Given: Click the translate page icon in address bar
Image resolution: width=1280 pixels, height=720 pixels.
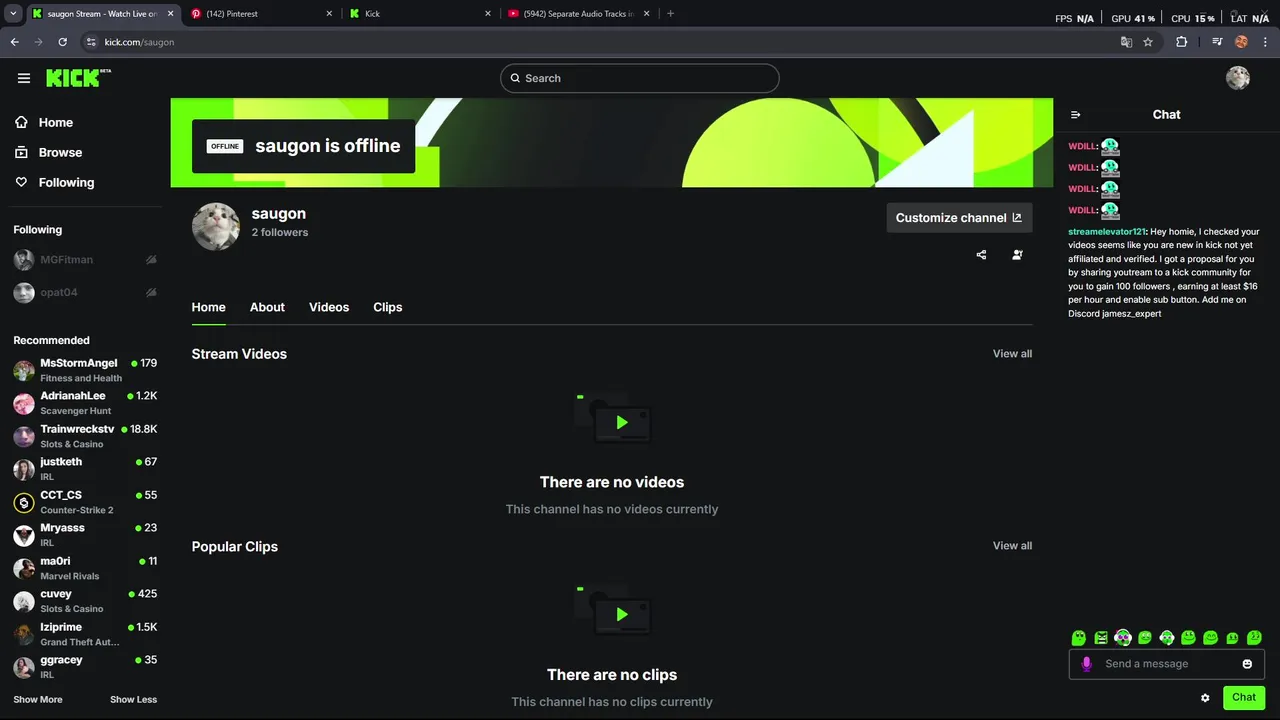Looking at the screenshot, I should (x=1126, y=42).
